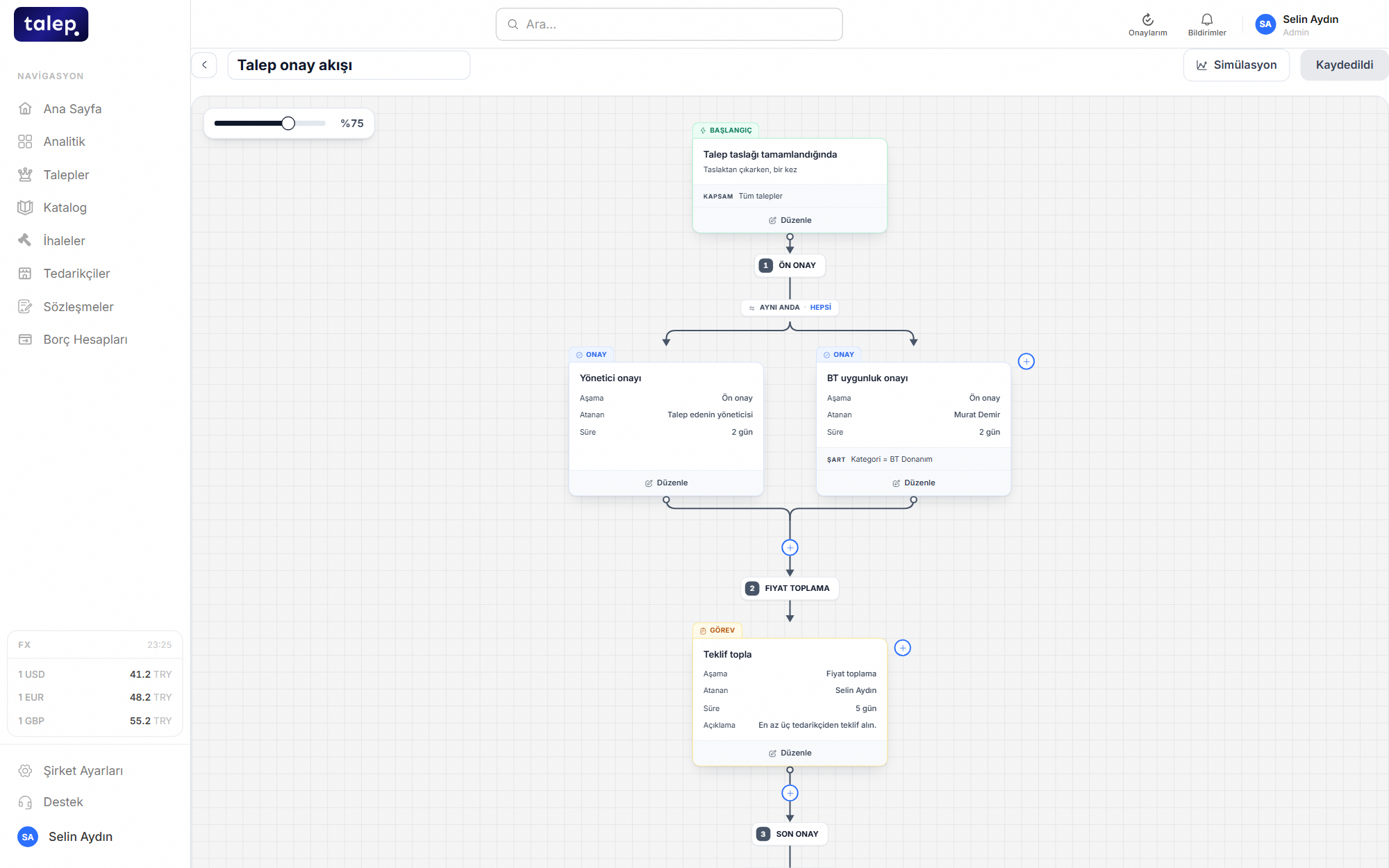
Task: Click the AYNI ANDA HEPSİ parallel badge
Action: pos(790,308)
